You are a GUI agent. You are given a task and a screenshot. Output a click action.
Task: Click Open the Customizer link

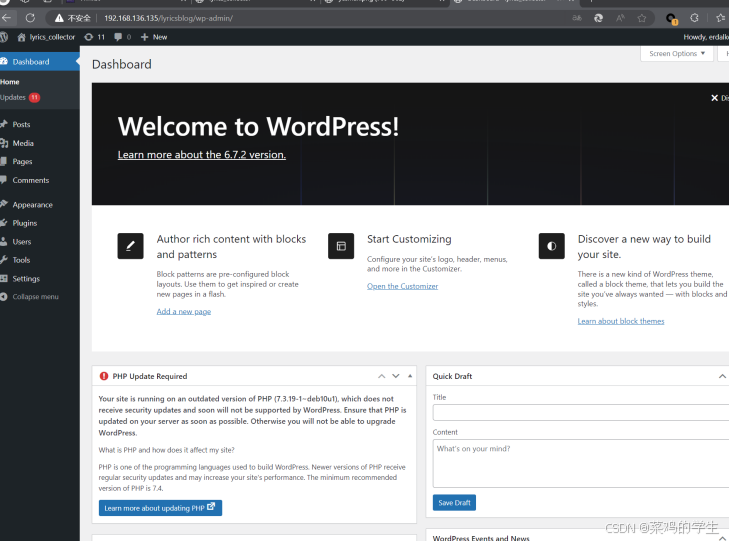(x=402, y=286)
